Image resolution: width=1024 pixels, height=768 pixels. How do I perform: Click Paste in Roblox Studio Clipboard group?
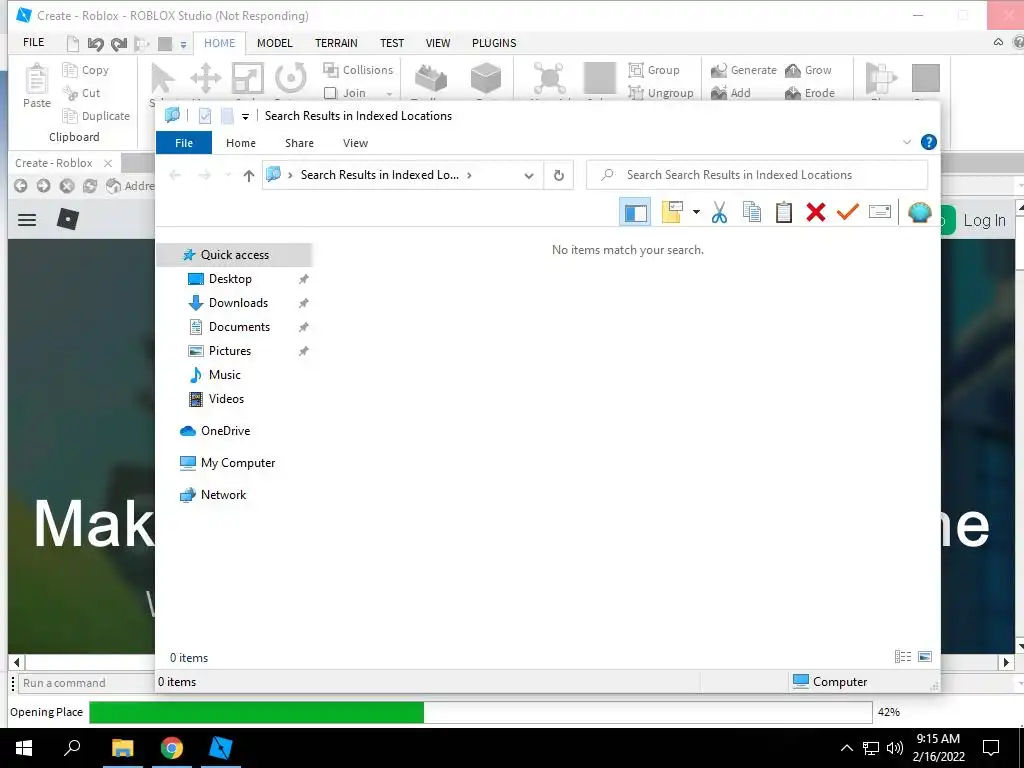[37, 86]
